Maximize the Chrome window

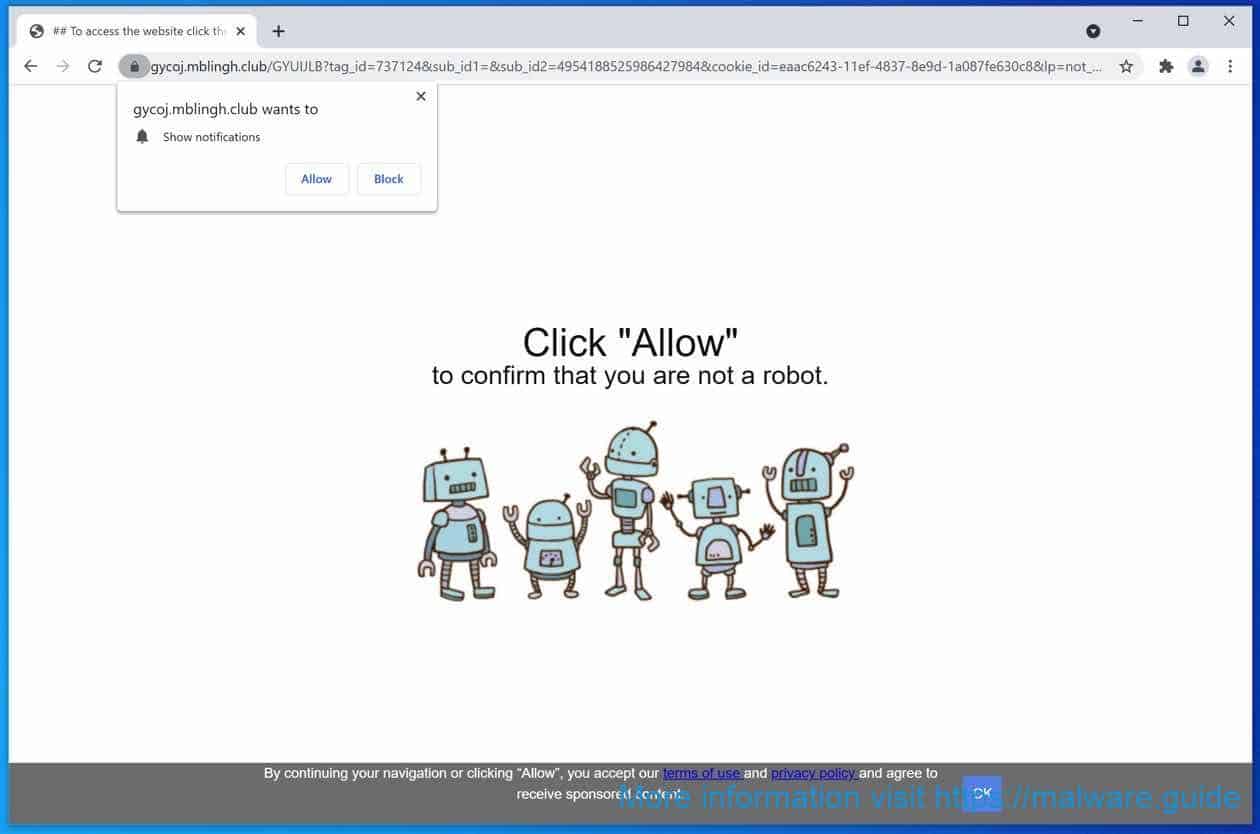pos(1183,21)
